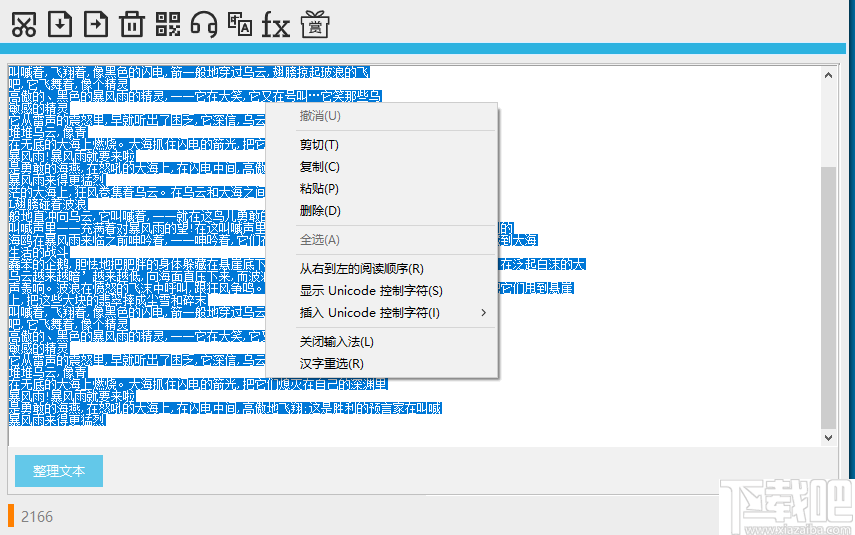Viewport: 855px width, 535px height.
Task: Click the 2166 character count text
Action: click(x=37, y=516)
